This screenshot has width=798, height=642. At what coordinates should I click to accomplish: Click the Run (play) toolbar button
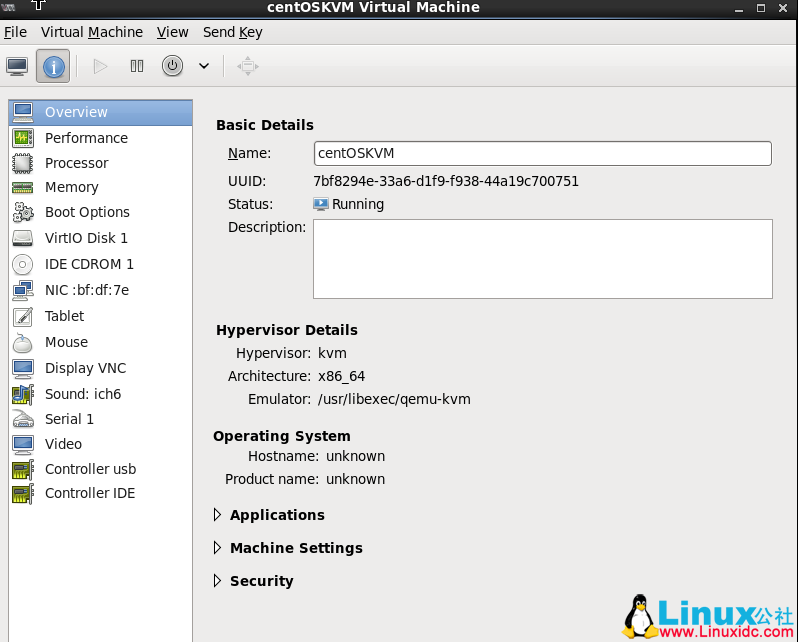click(100, 66)
